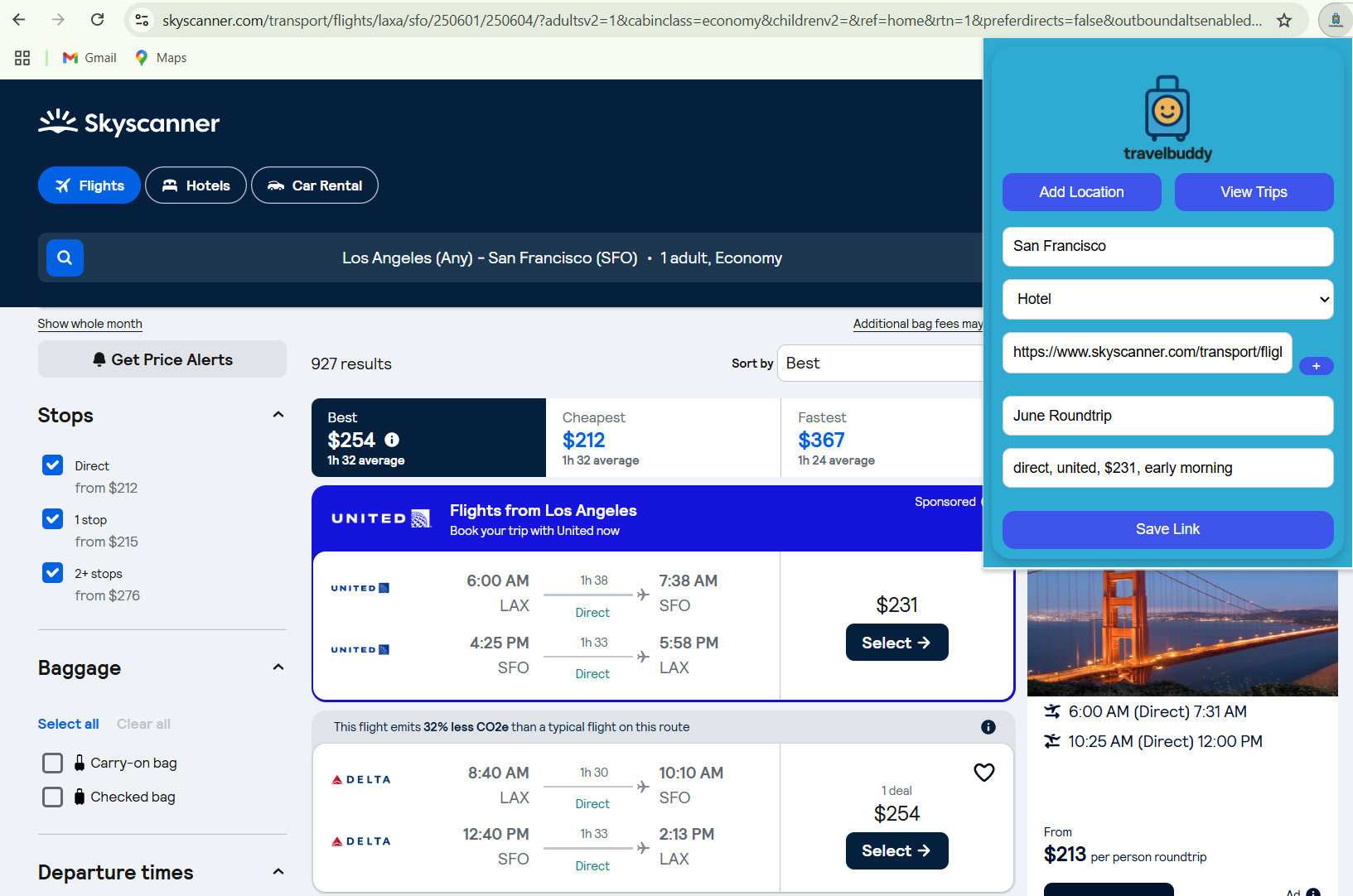Click the info icon beside Best $254
The image size is (1353, 896).
[392, 440]
